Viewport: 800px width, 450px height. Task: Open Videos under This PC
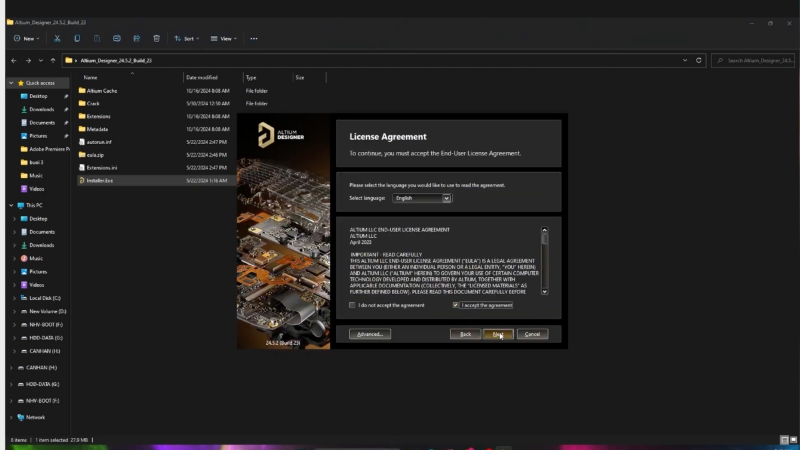[x=37, y=285]
